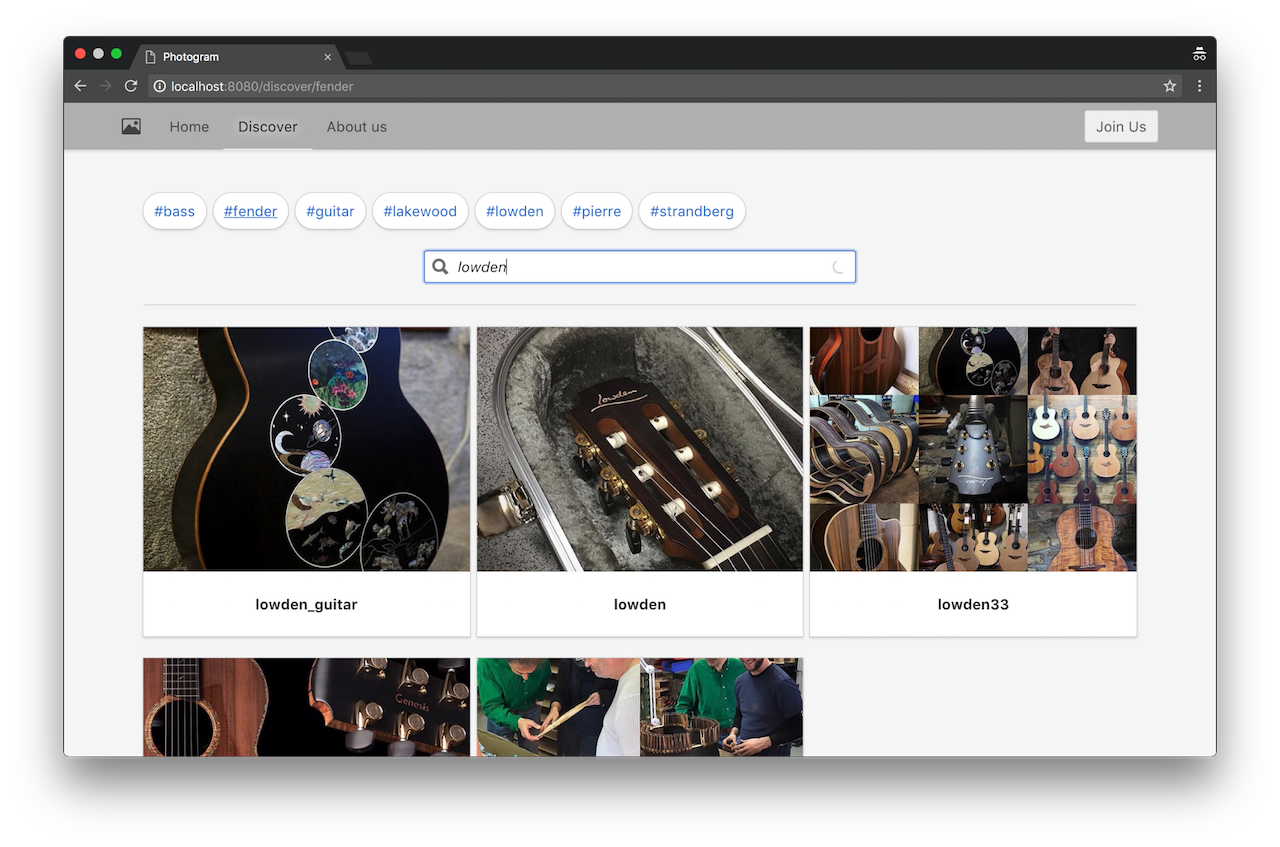Open the lowden_guitar photo thumbnail
This screenshot has height=847, width=1280.
click(306, 449)
